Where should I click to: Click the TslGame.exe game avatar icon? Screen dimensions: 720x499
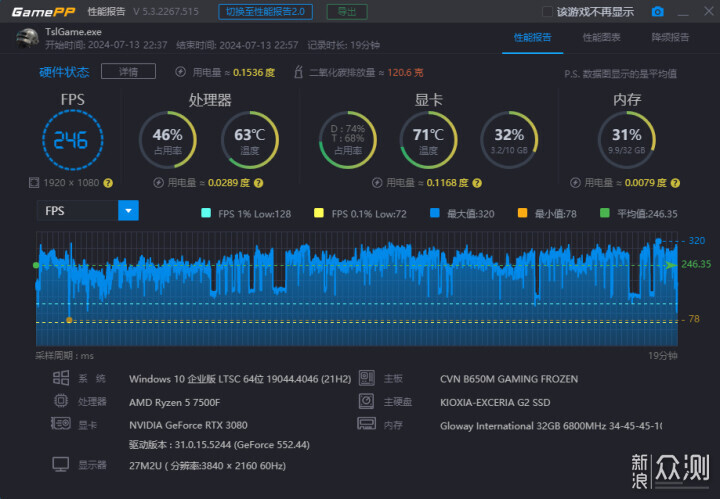27,38
